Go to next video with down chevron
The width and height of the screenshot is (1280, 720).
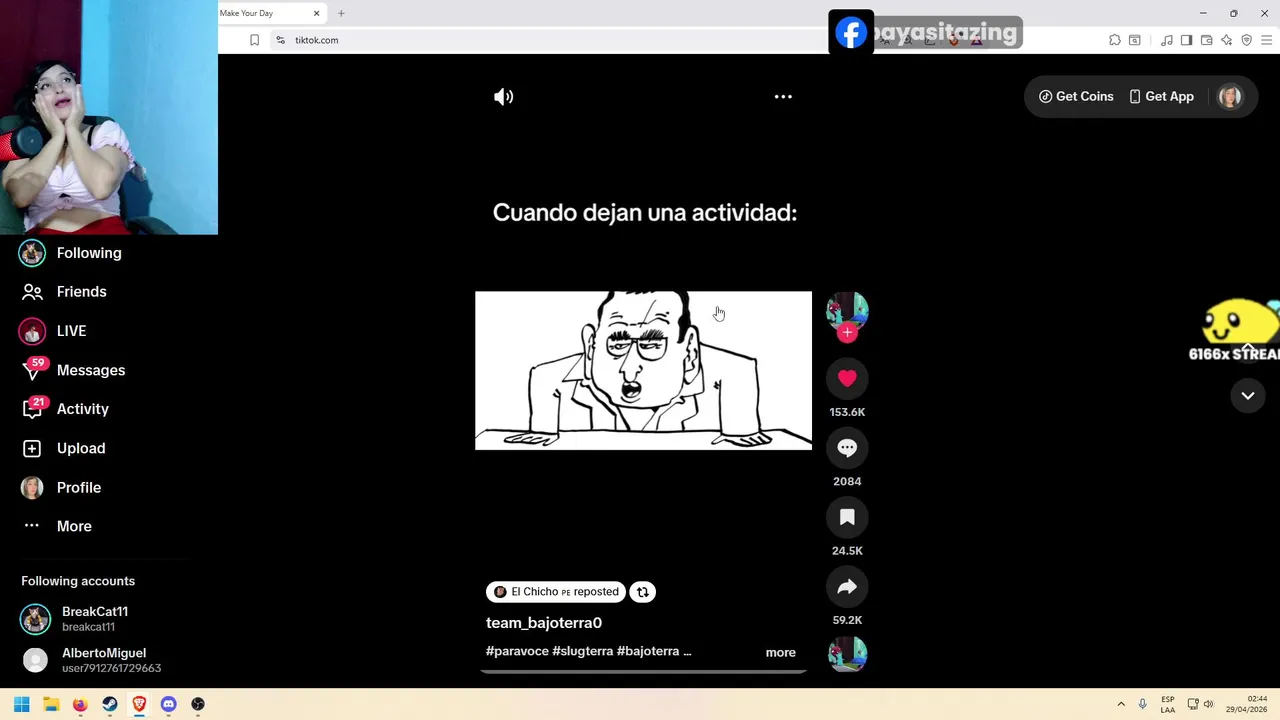(x=1248, y=396)
